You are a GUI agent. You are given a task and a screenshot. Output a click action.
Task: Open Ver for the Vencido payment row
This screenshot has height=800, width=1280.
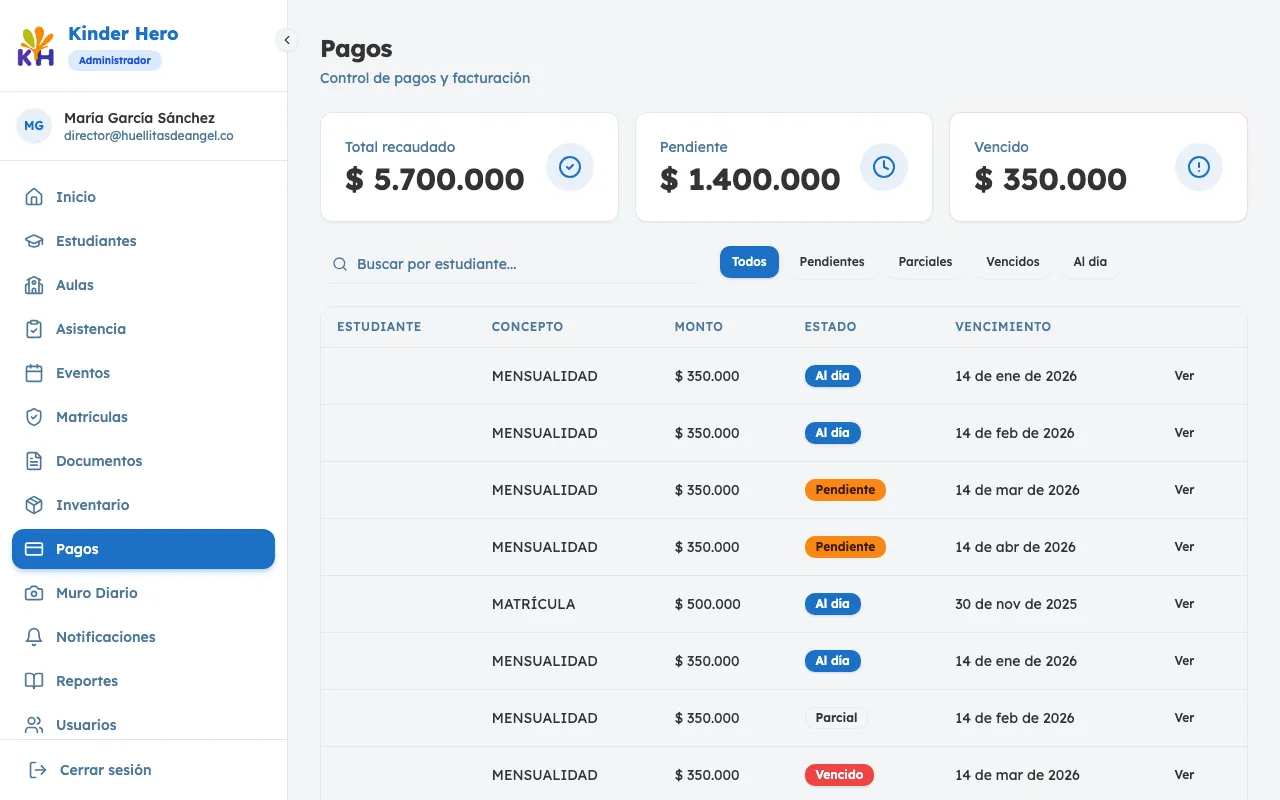[1184, 775]
